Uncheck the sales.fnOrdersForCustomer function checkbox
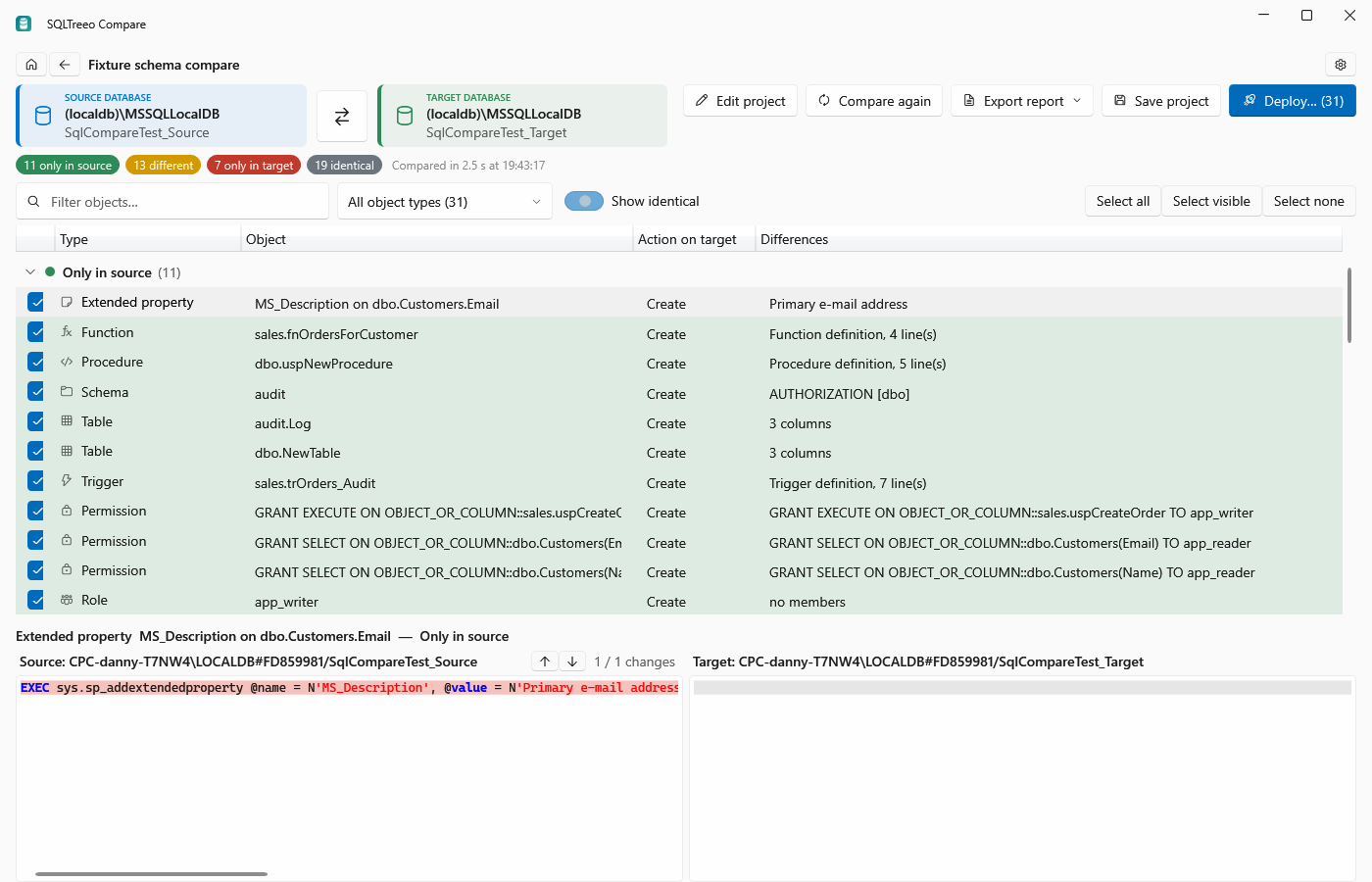The image size is (1372, 882). [36, 332]
